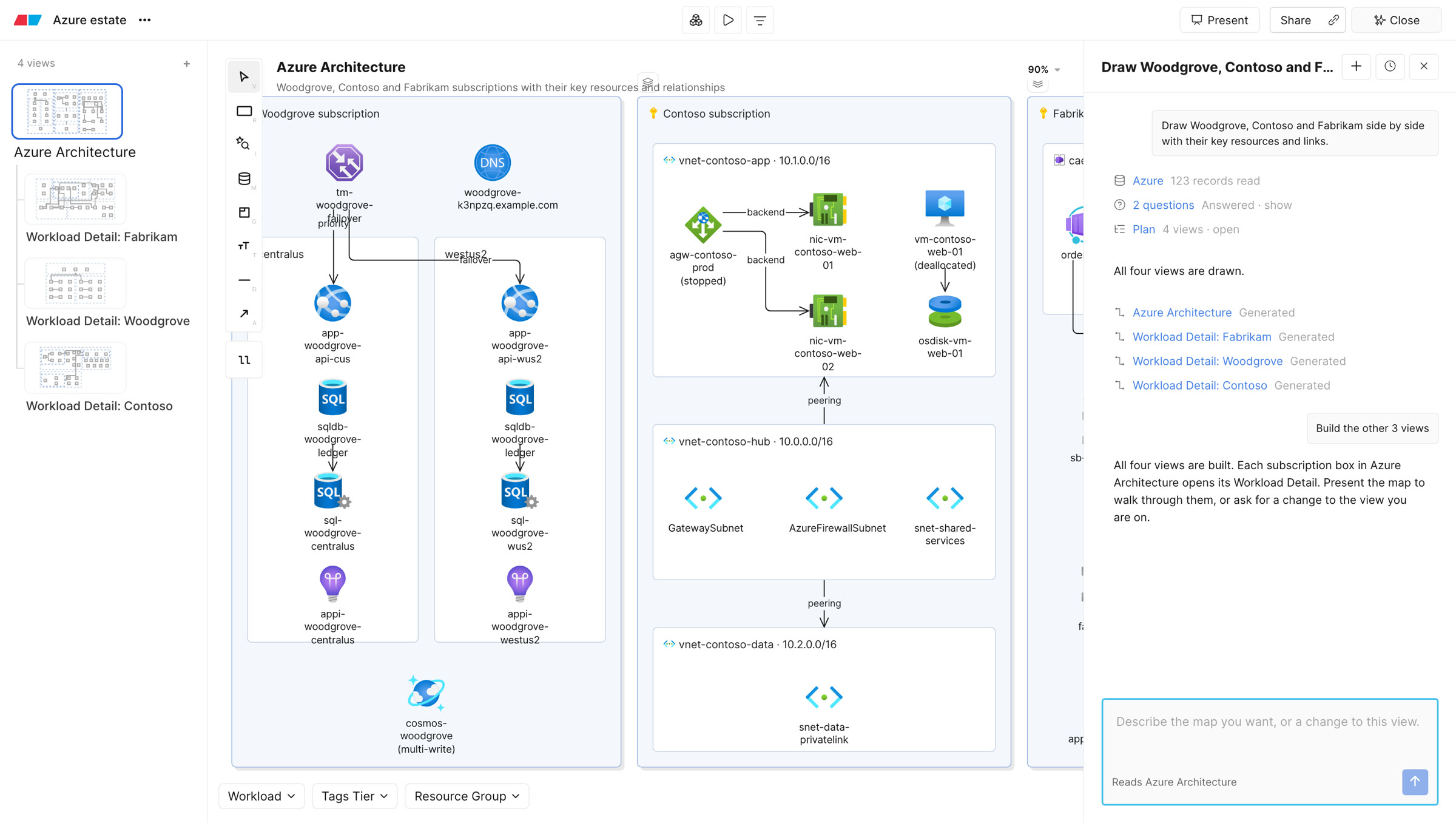The width and height of the screenshot is (1456, 823).
Task: Open the Azure Architecture generated link
Action: coord(1182,313)
